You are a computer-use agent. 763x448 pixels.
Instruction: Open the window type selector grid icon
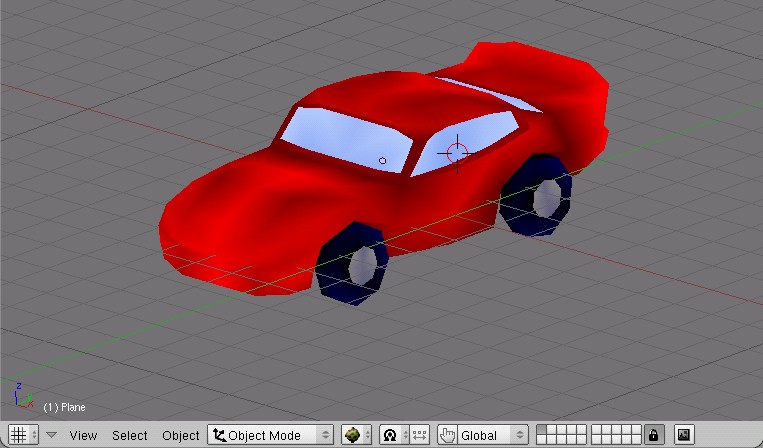point(23,434)
